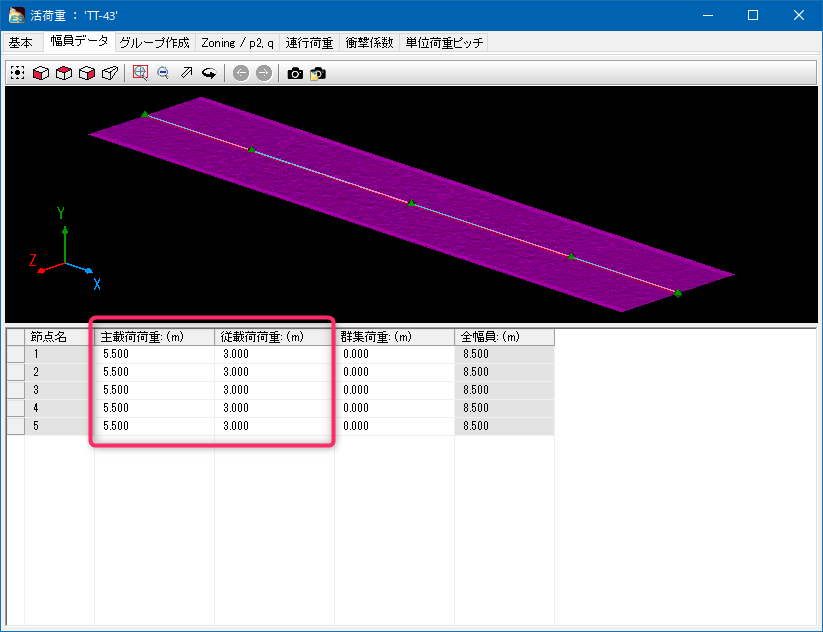Edit 従載荷荷重 value 3.000 for node 1
Image resolution: width=823 pixels, height=632 pixels.
tap(275, 354)
